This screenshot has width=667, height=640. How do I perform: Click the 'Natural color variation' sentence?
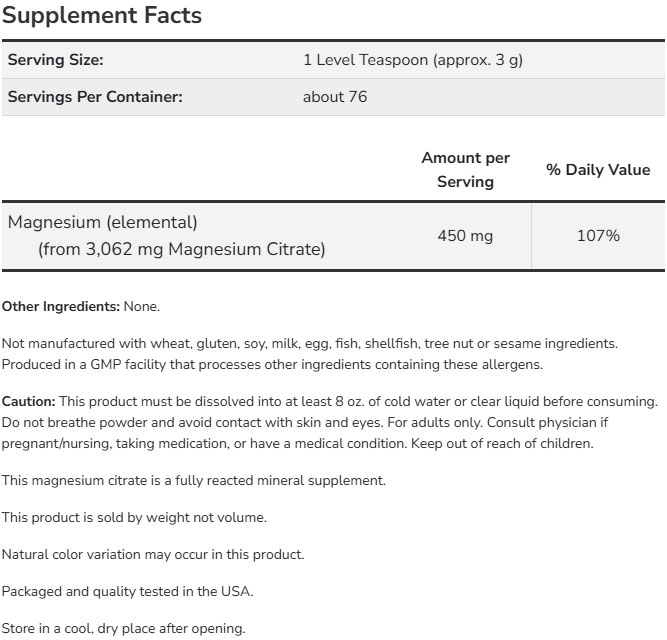153,554
